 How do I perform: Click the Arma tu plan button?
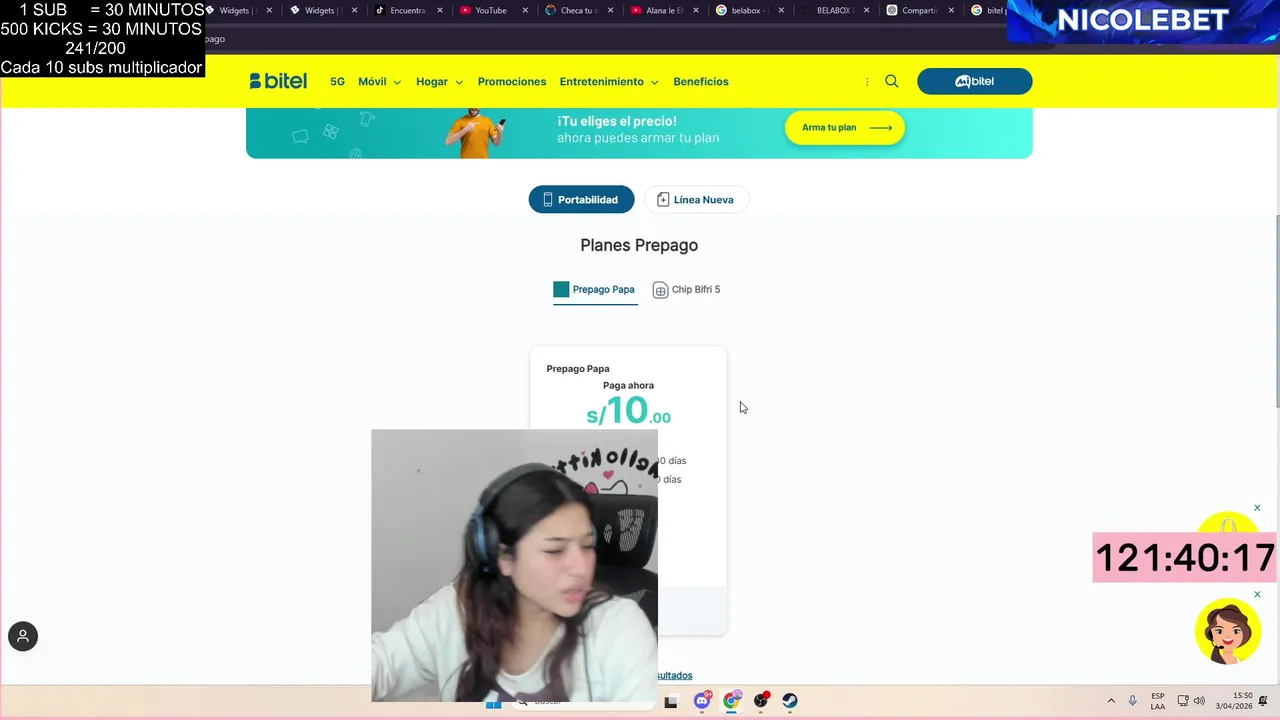tap(845, 128)
